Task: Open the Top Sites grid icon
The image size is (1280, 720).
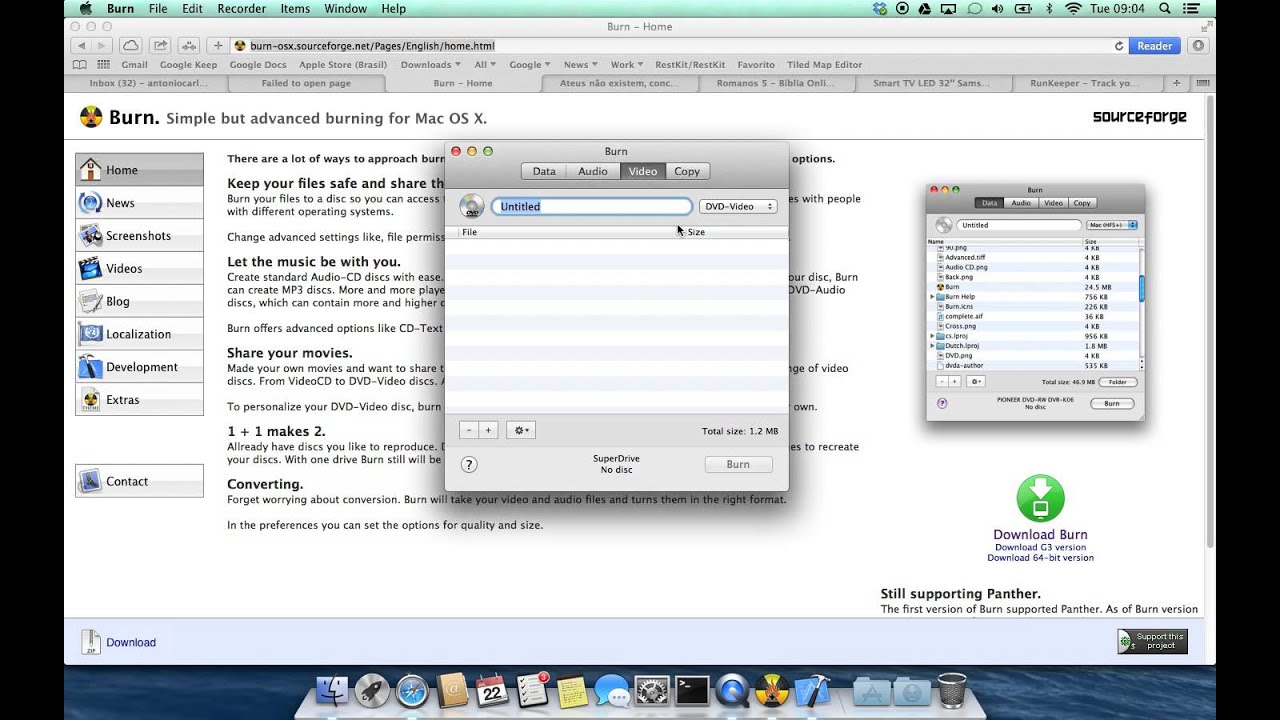Action: pyautogui.click(x=104, y=65)
